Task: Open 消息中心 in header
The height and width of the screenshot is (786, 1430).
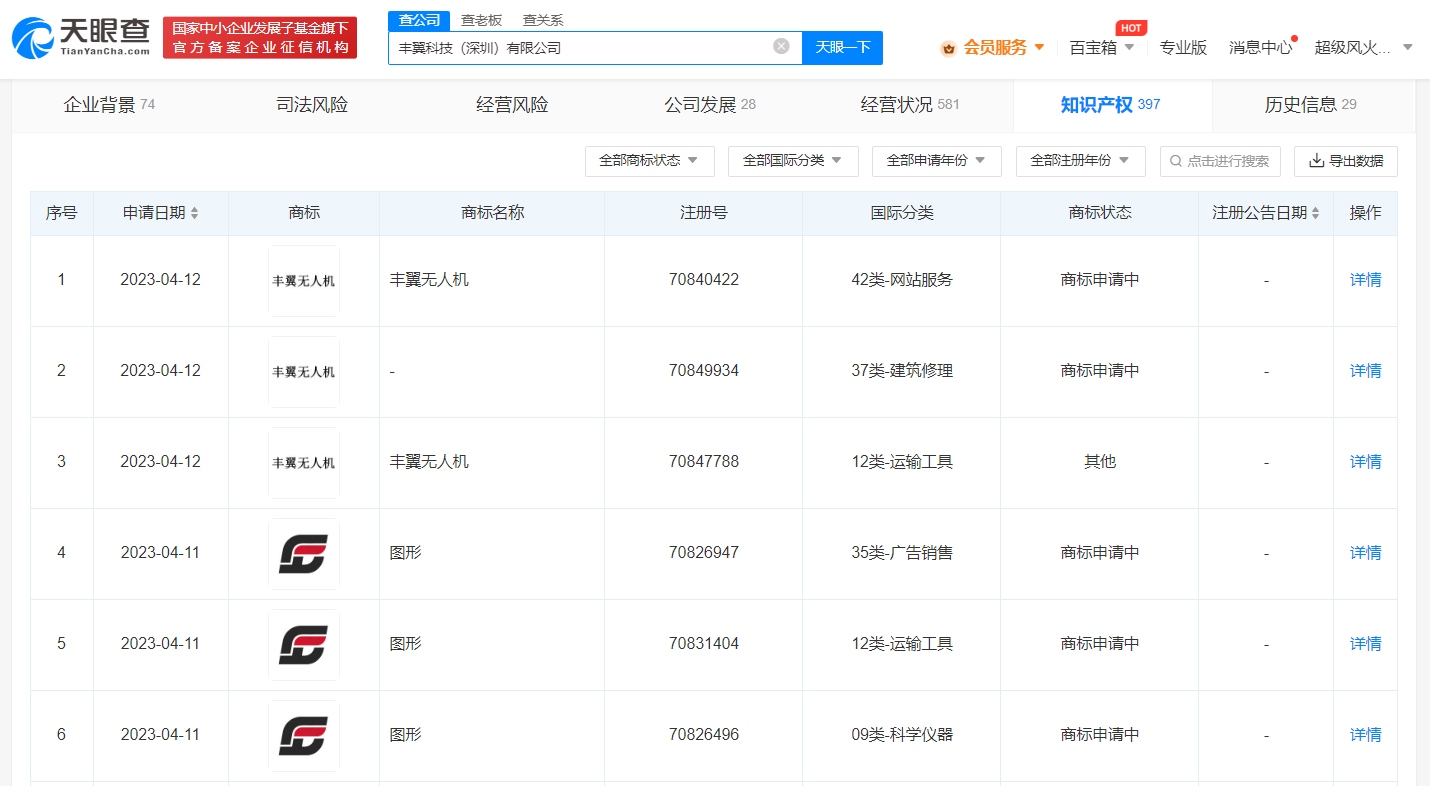Action: [1260, 48]
